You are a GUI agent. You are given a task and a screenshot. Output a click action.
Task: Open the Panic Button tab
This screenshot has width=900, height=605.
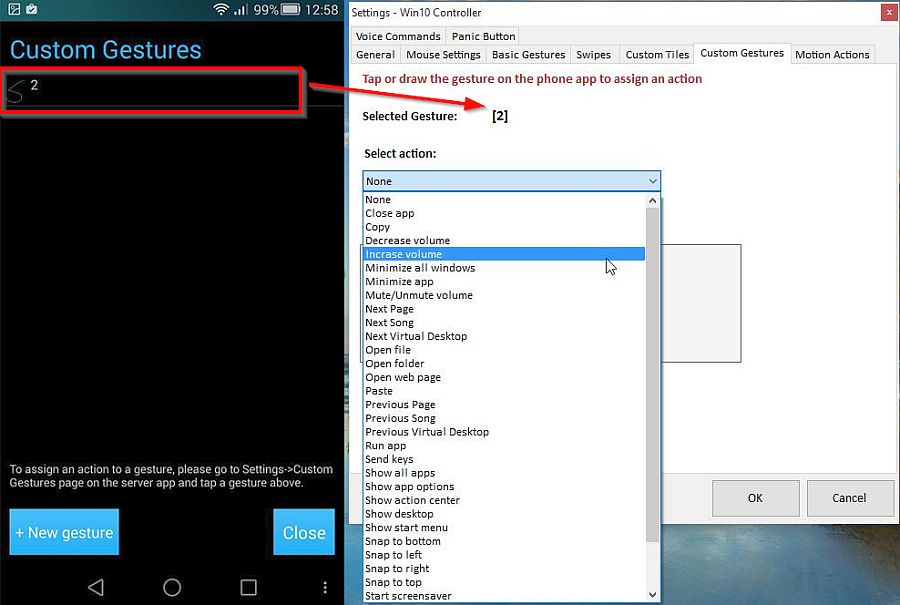[484, 36]
